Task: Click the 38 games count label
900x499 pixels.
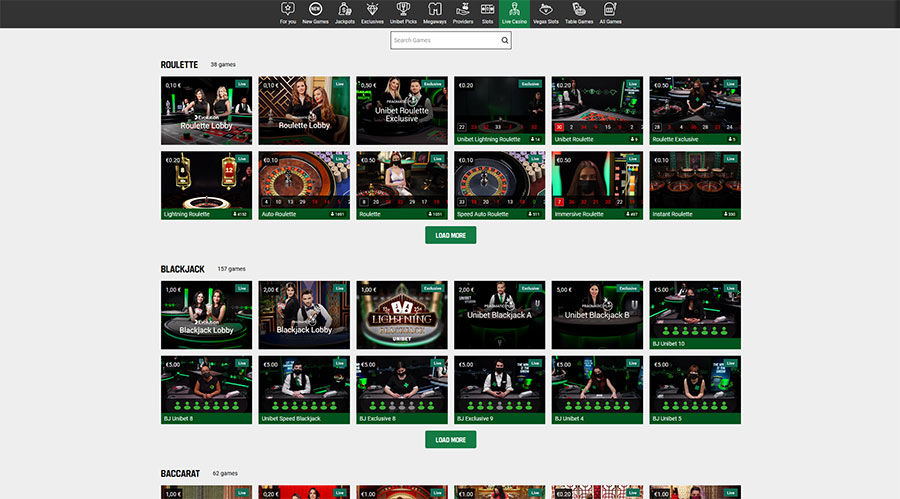Action: pyautogui.click(x=223, y=64)
